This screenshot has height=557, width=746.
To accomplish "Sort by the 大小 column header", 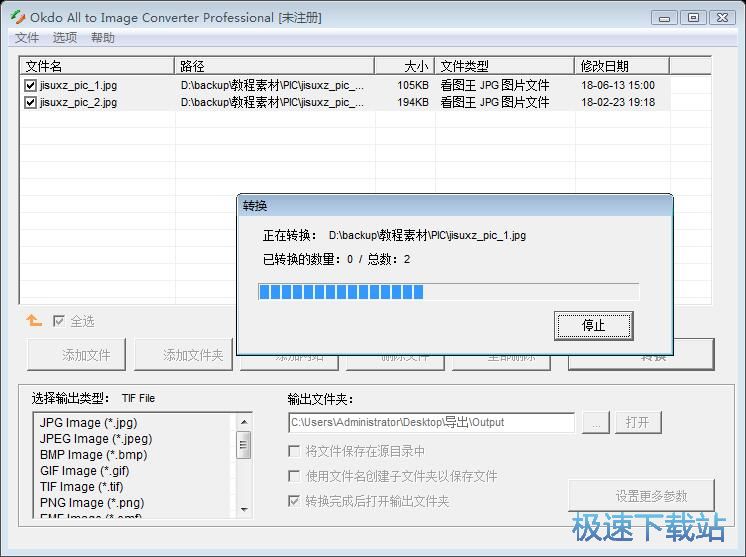I will tap(405, 66).
